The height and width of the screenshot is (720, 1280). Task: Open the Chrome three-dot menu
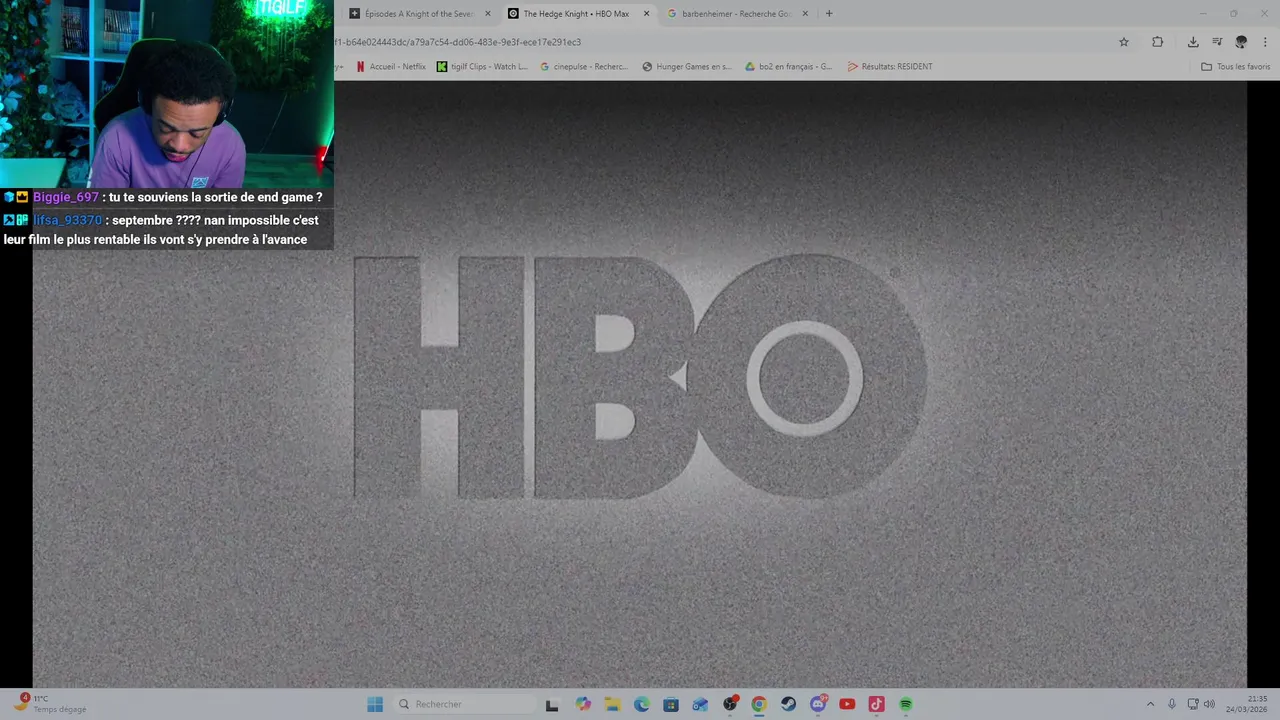click(1265, 42)
